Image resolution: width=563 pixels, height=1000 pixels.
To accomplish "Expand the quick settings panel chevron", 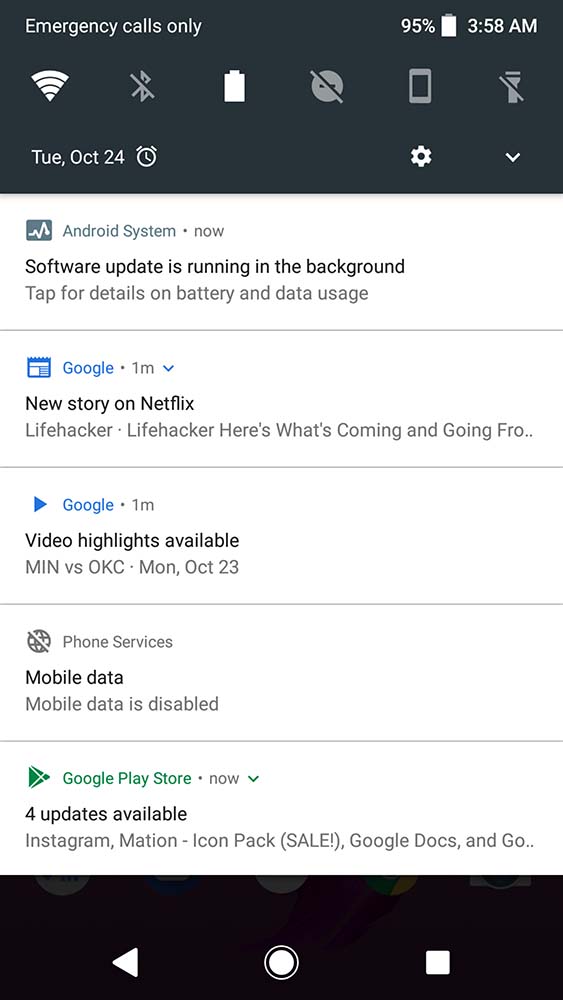I will coord(513,157).
